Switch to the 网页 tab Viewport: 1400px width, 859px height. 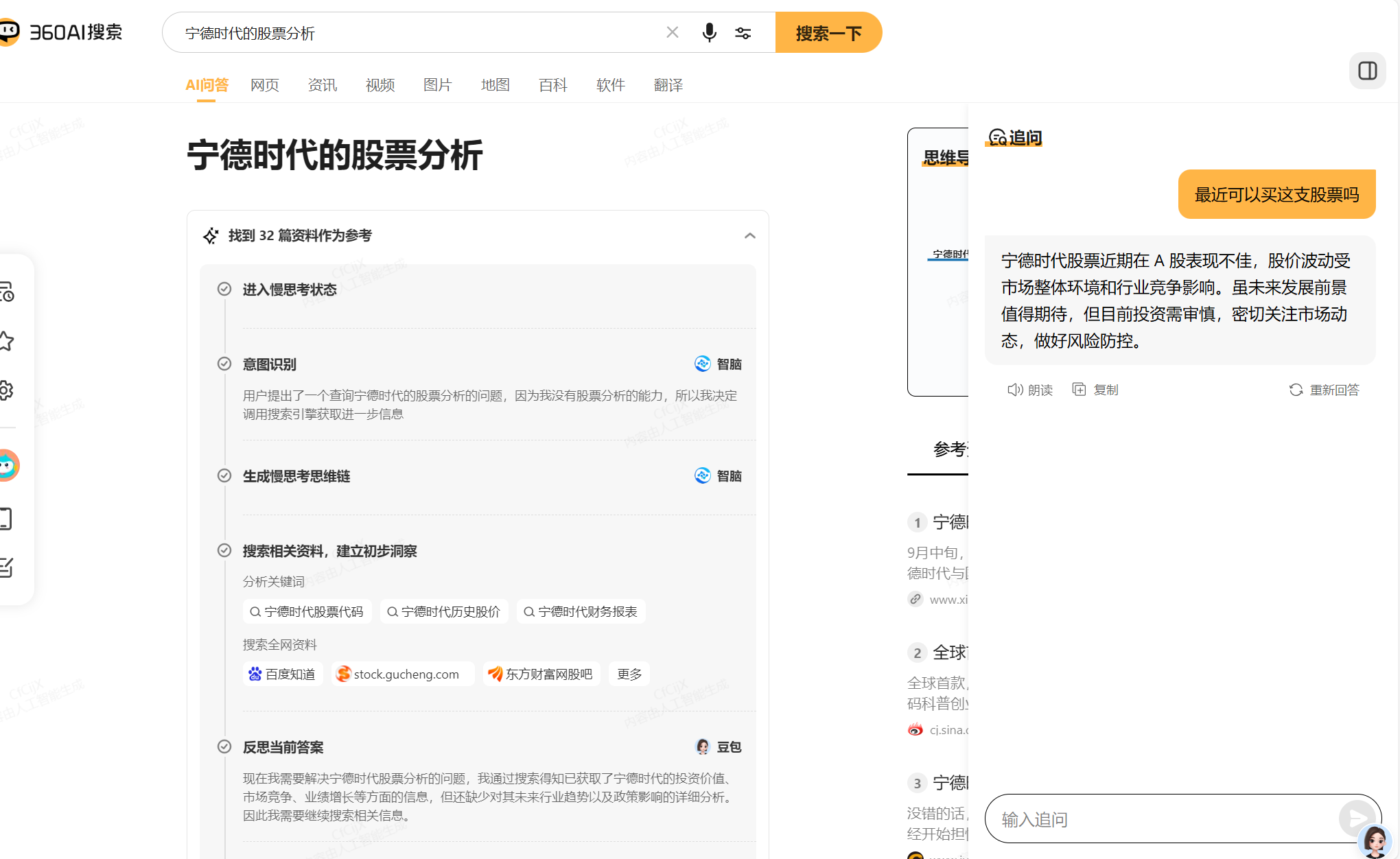[x=265, y=85]
